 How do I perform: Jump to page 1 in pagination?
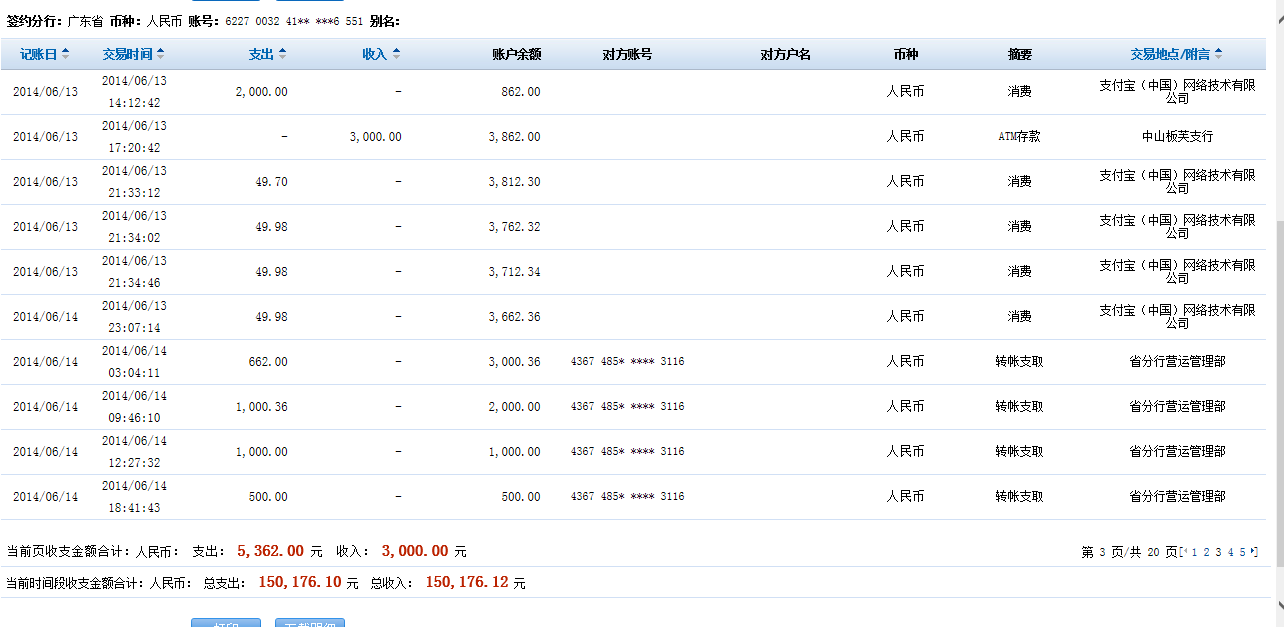click(1193, 552)
